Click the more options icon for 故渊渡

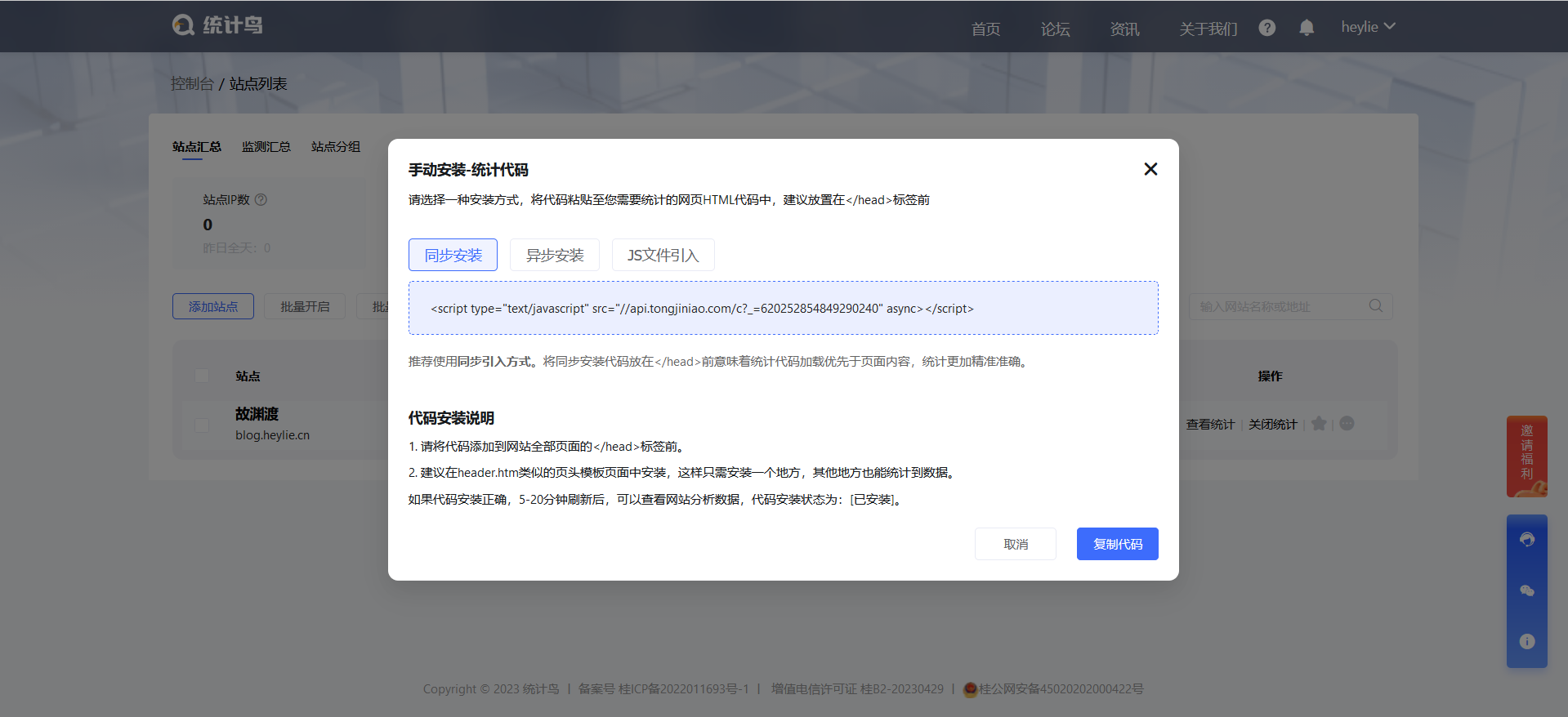pyautogui.click(x=1347, y=423)
